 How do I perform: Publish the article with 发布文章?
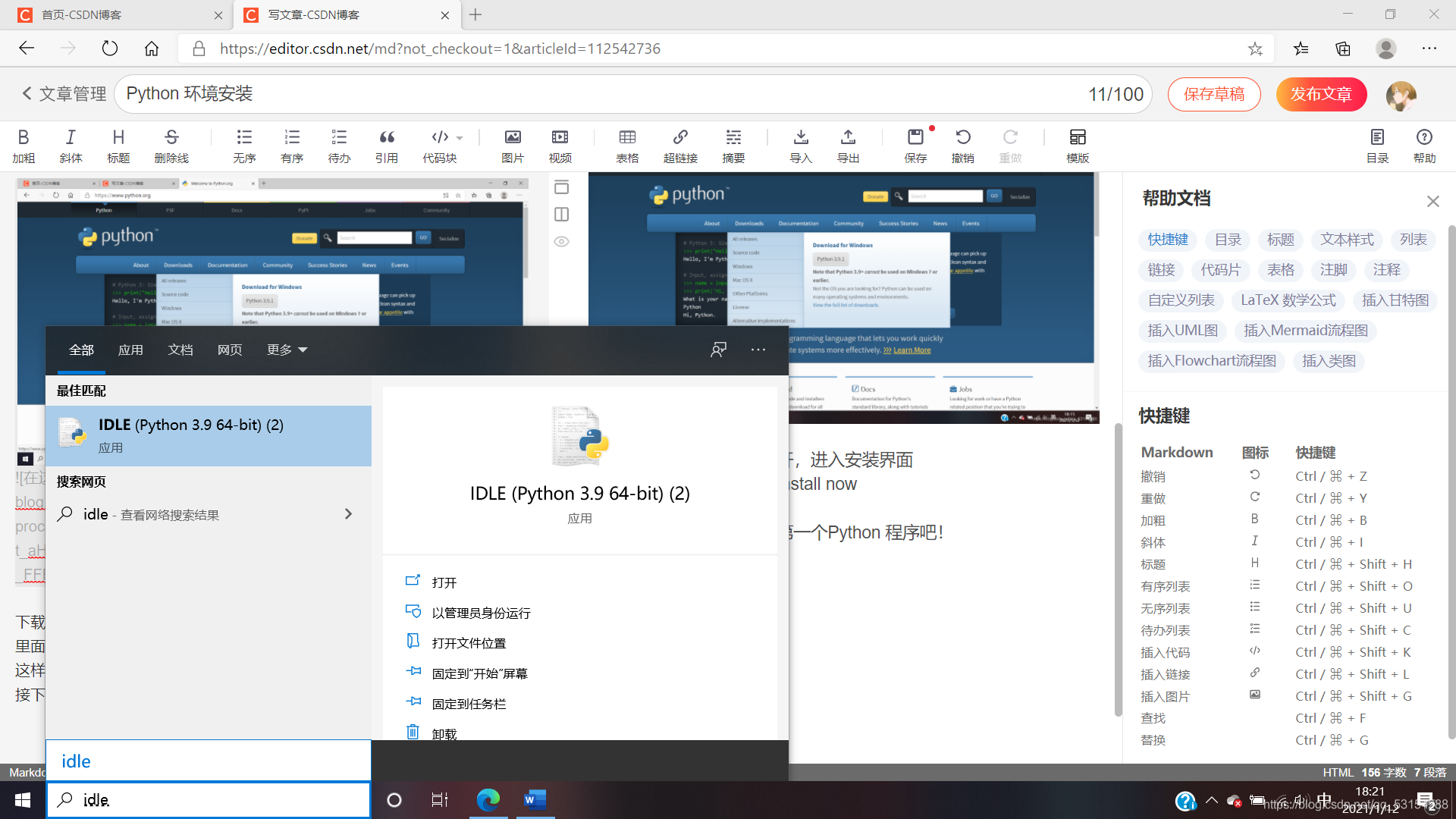click(1321, 94)
